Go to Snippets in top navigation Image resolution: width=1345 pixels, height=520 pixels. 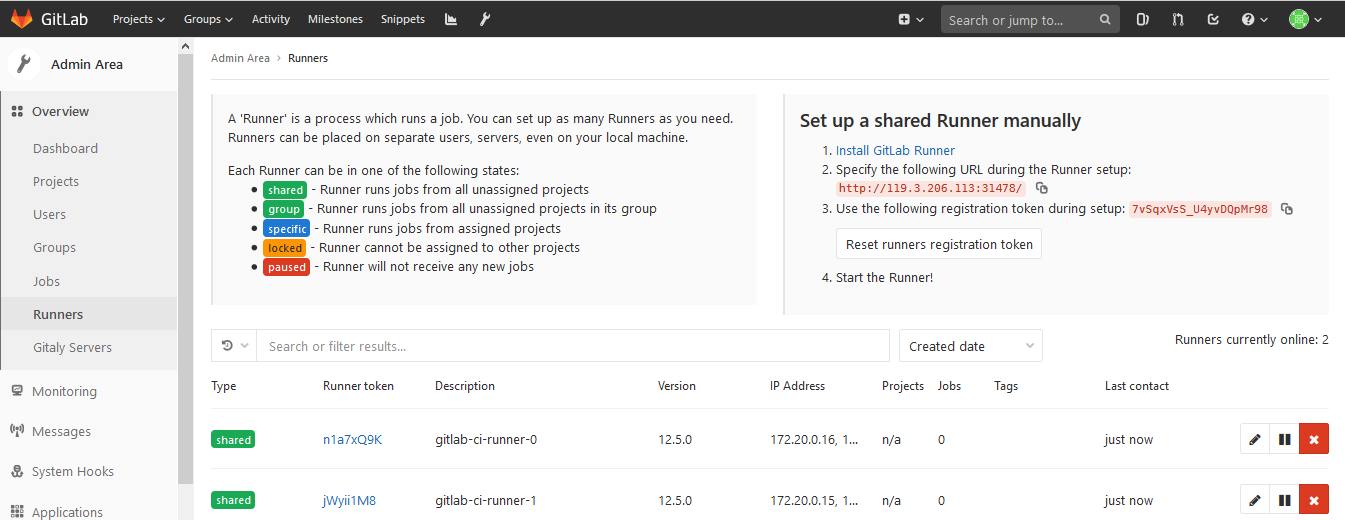tap(403, 19)
